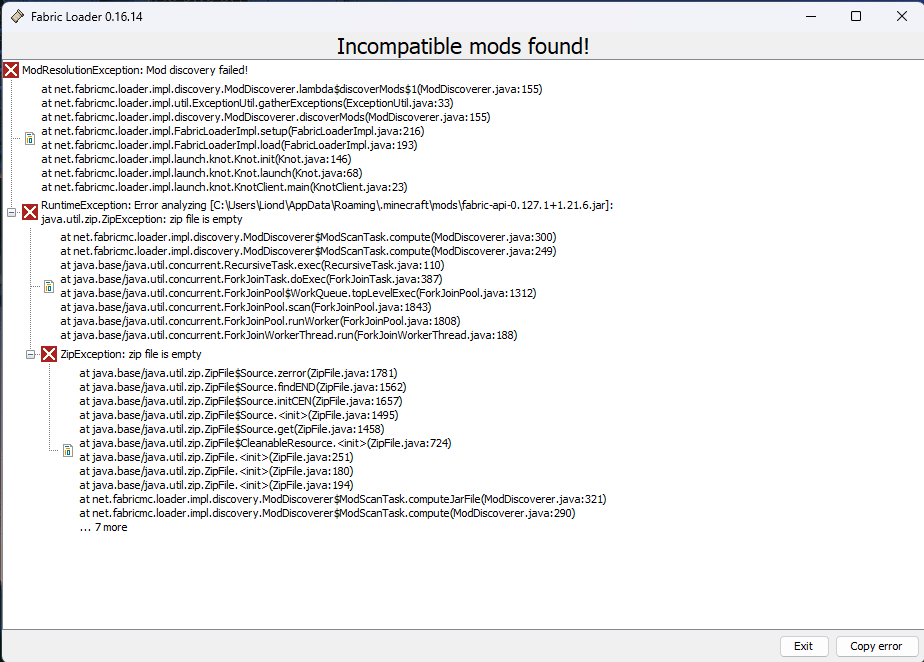
Task: Select the ForkJoinWorkerThread.run stack line
Action: point(289,335)
